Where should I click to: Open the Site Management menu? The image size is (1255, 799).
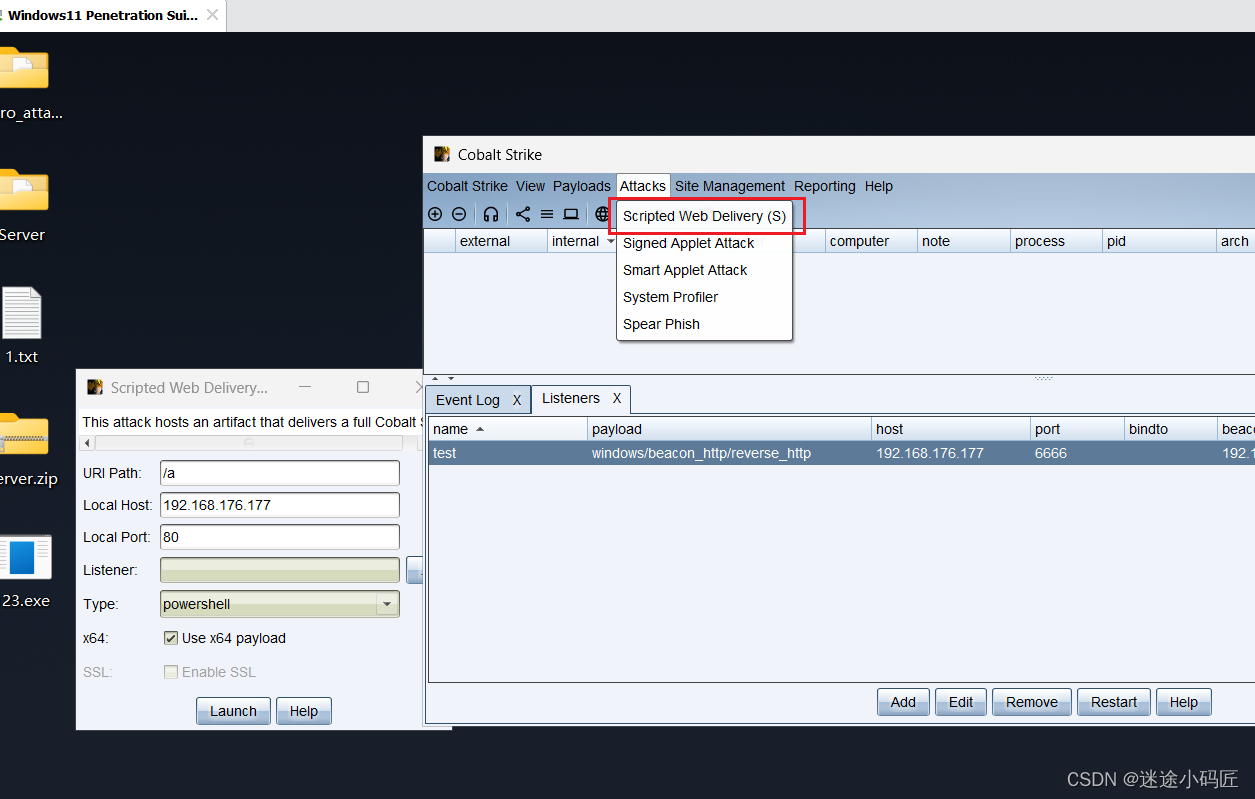click(730, 186)
